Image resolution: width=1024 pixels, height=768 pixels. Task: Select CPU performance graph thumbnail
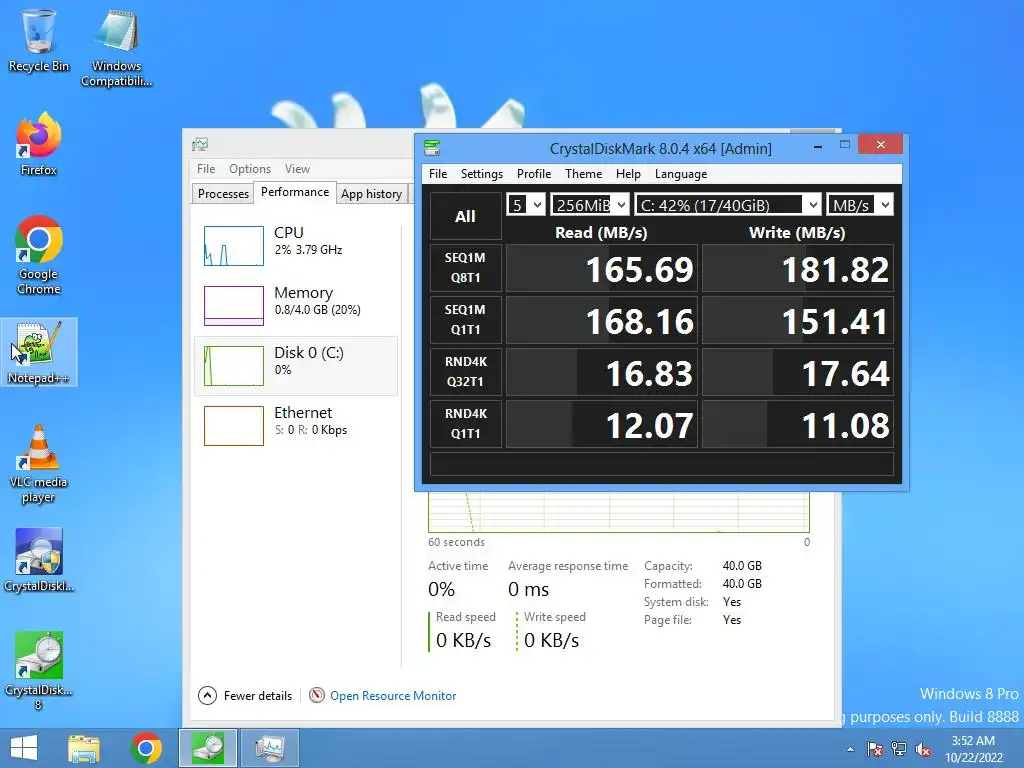234,246
